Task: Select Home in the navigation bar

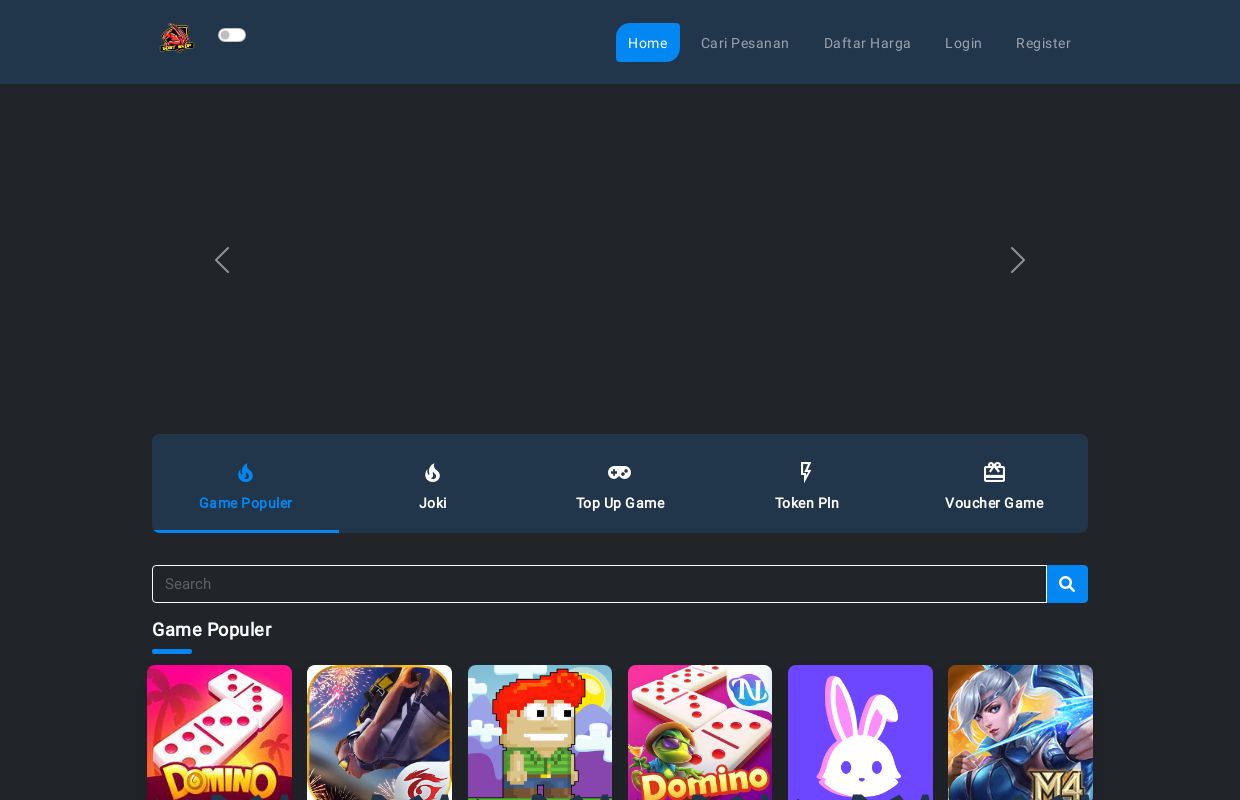Action: [648, 43]
